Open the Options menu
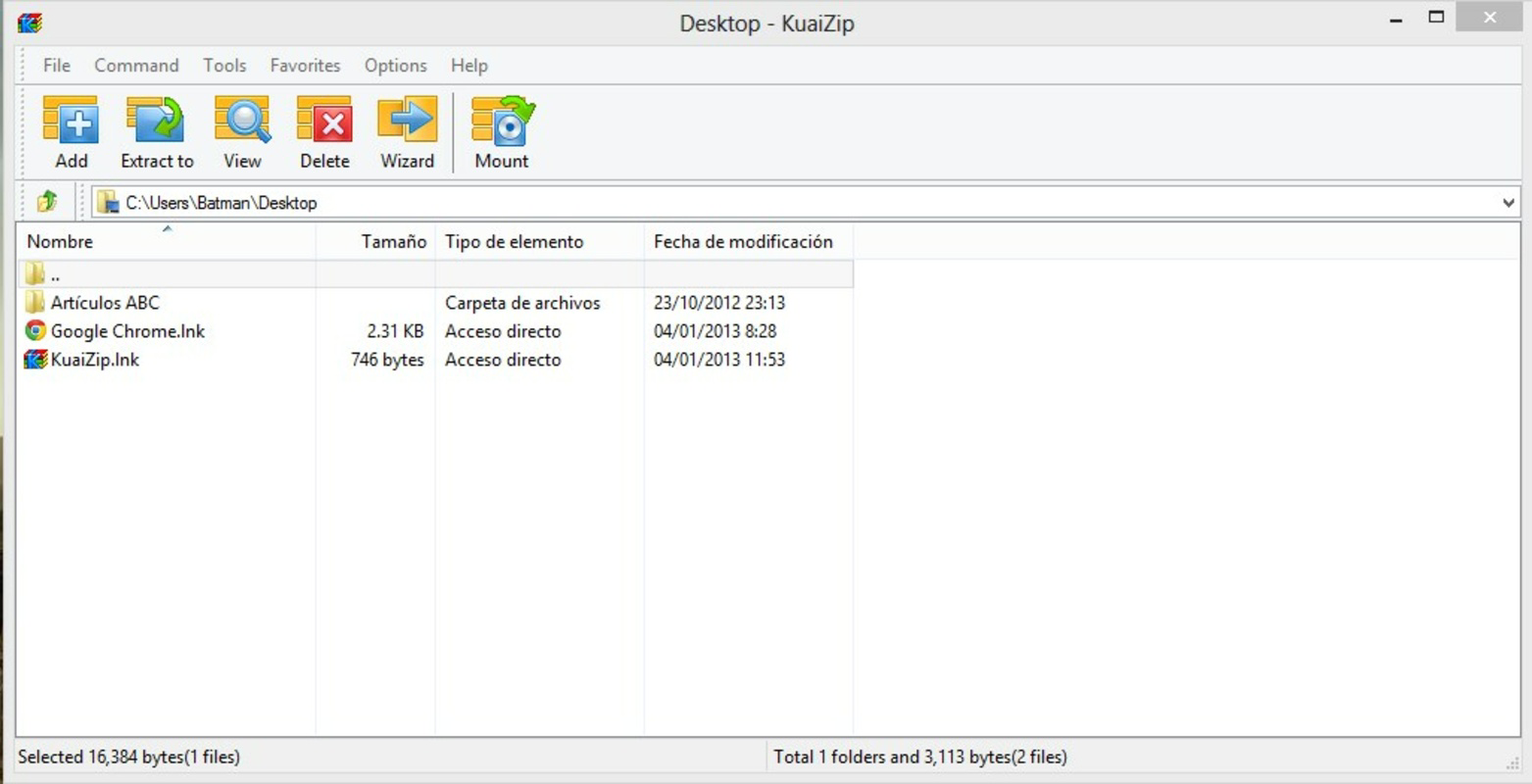Image resolution: width=1532 pixels, height=784 pixels. coord(395,66)
